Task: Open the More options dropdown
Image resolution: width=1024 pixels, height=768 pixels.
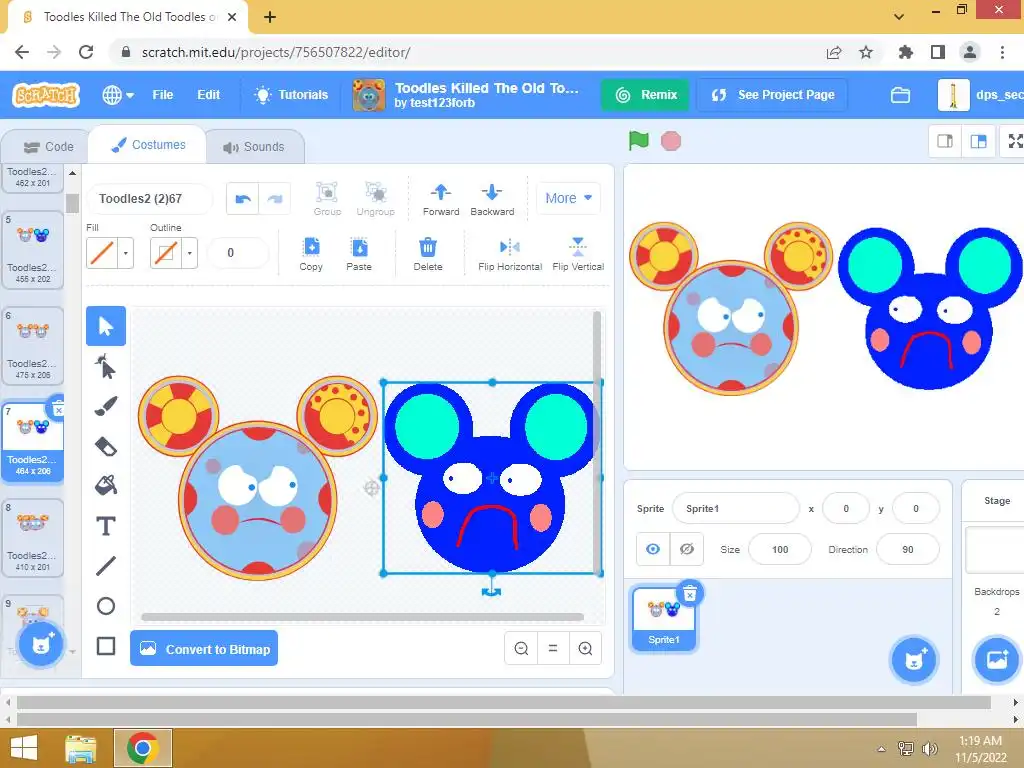Action: [x=568, y=198]
